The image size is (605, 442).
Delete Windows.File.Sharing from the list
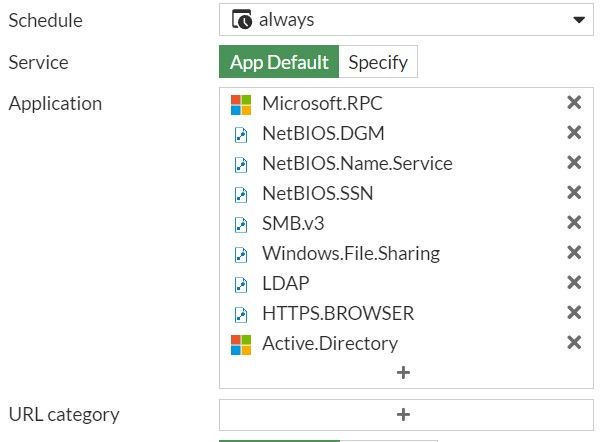(574, 253)
